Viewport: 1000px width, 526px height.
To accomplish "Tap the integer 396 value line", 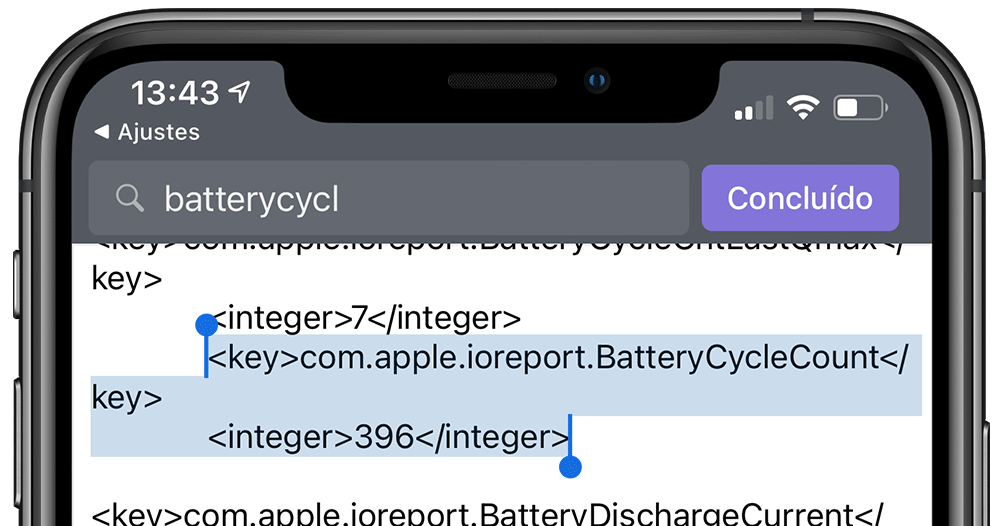I will click(388, 437).
